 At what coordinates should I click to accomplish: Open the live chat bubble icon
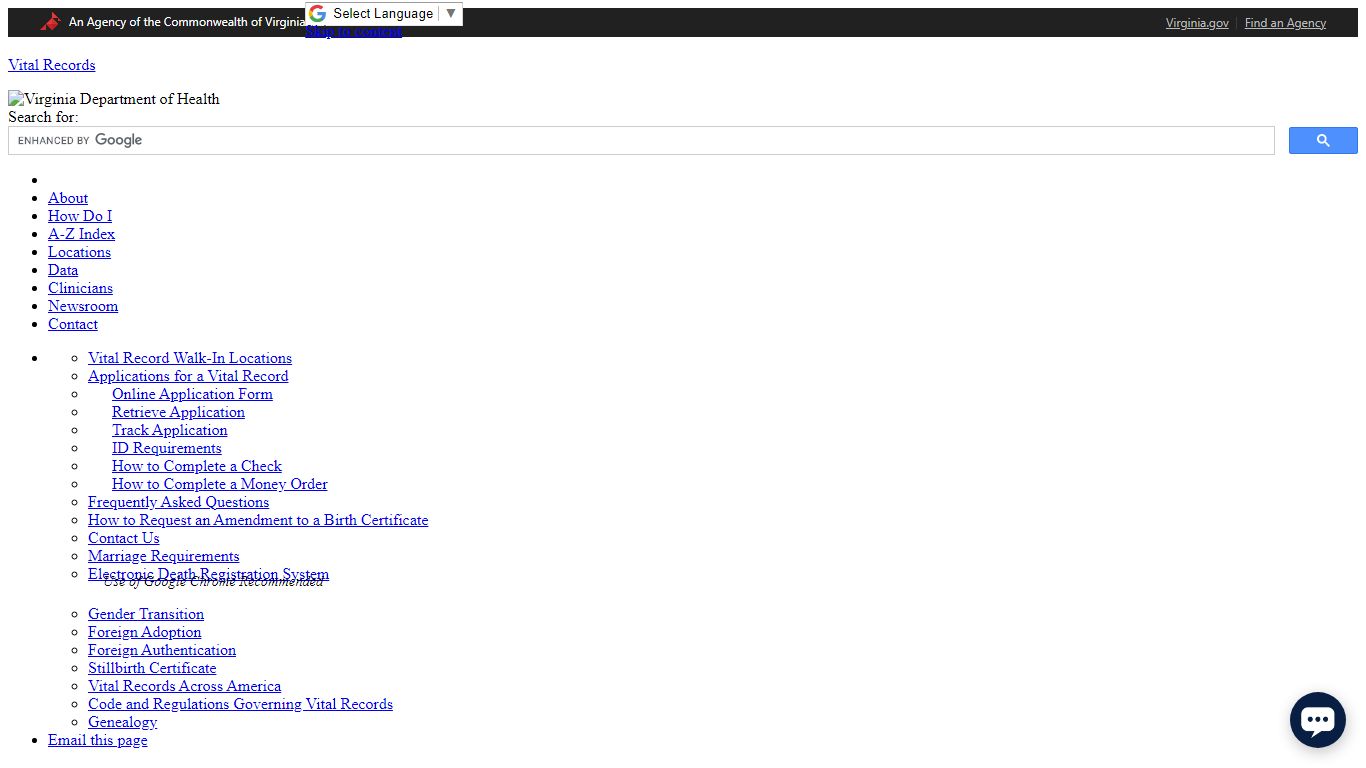(x=1318, y=720)
